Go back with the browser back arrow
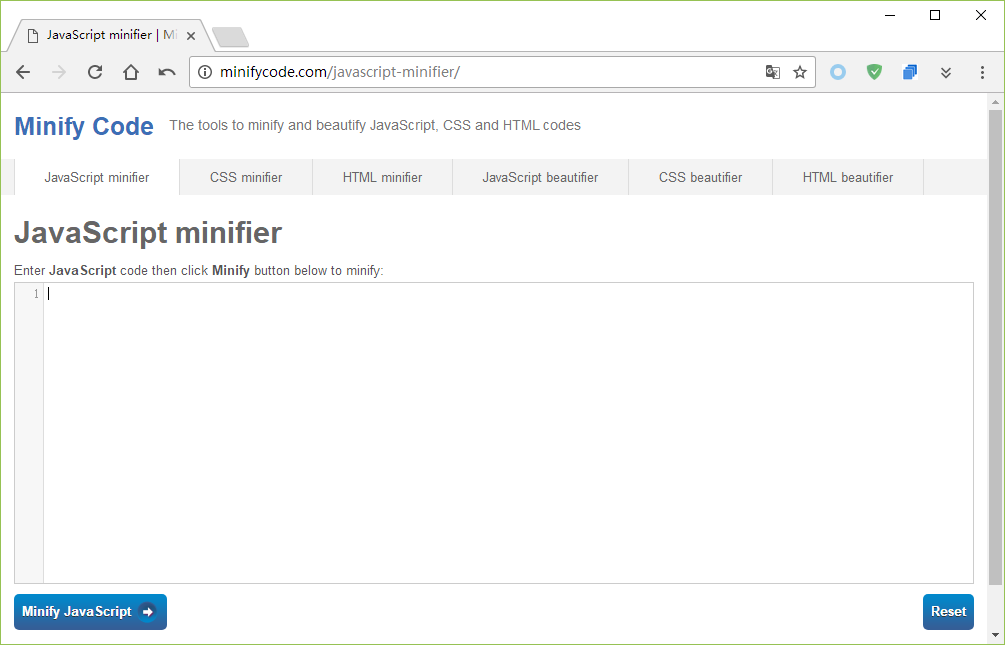The width and height of the screenshot is (1005, 645). pos(23,72)
